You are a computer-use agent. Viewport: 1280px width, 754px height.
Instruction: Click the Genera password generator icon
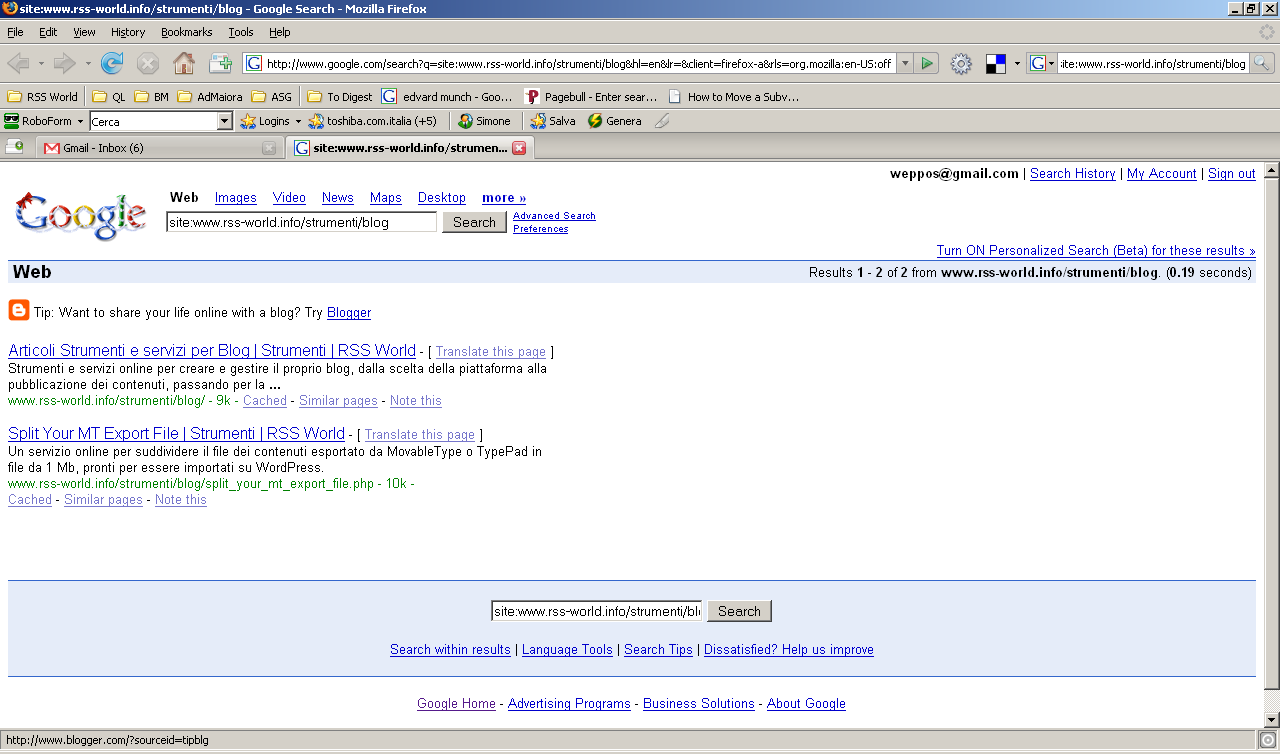pos(595,121)
